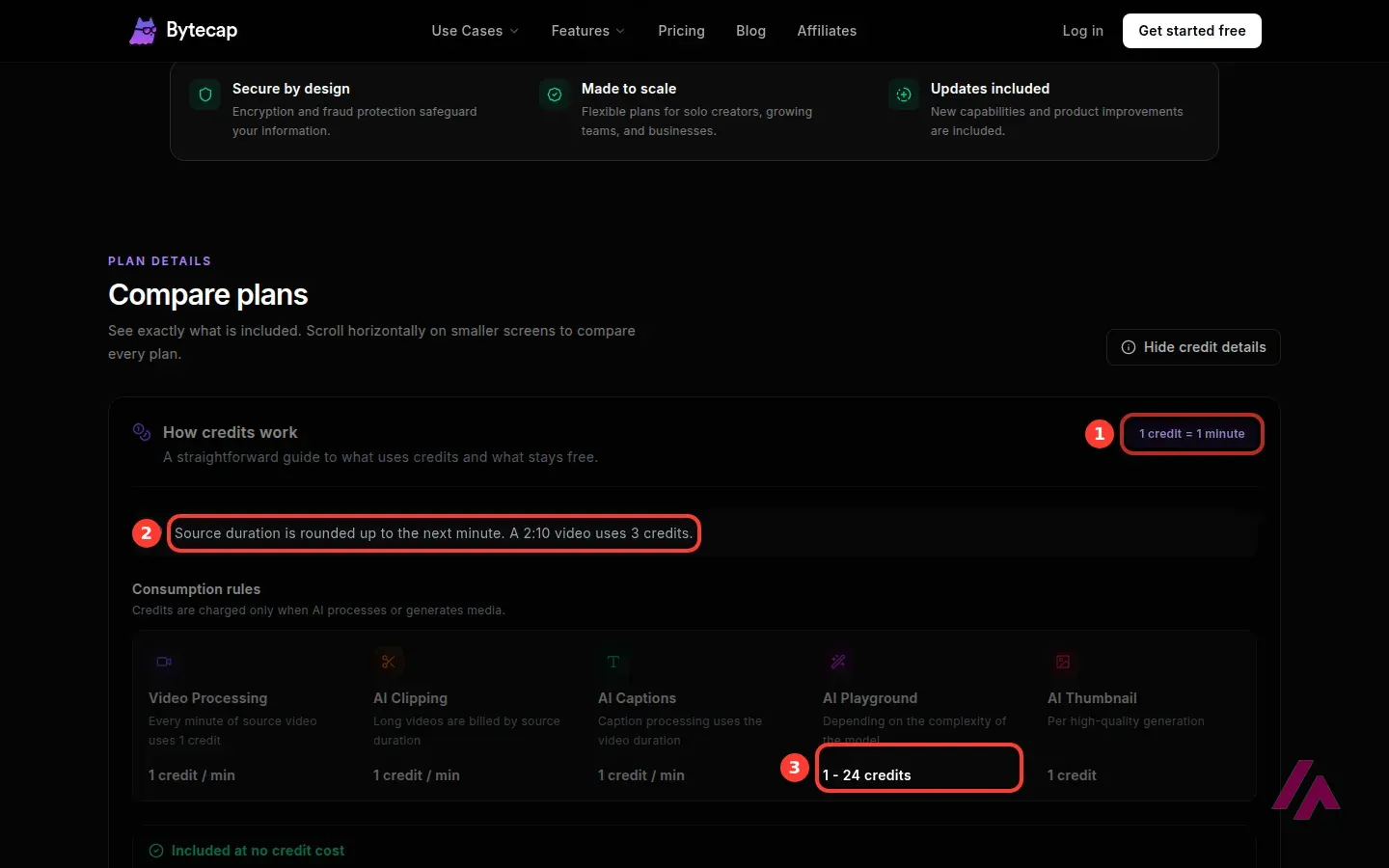Click the 1 - 24 credits value
The height and width of the screenshot is (868, 1389).
(867, 775)
